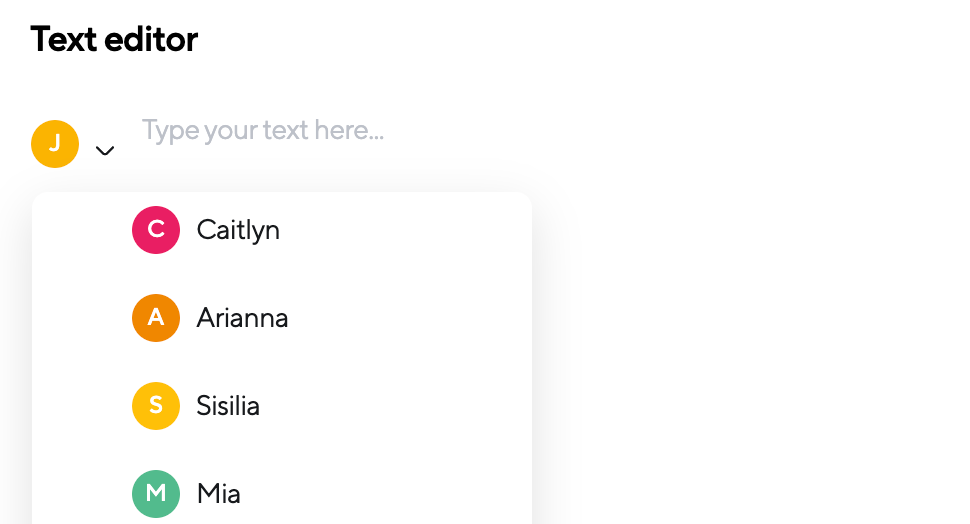Screen dimensions: 970x524
Task: Collapse the user dropdown chevron arrow
Action: tap(104, 151)
